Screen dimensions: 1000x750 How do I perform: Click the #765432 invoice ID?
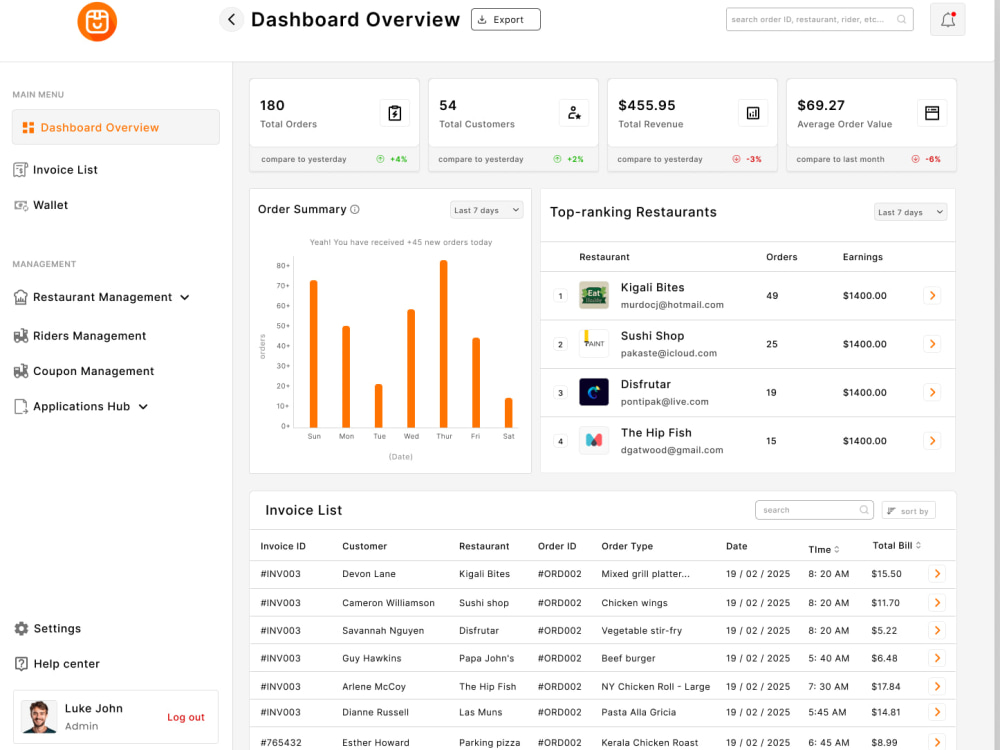(x=281, y=743)
